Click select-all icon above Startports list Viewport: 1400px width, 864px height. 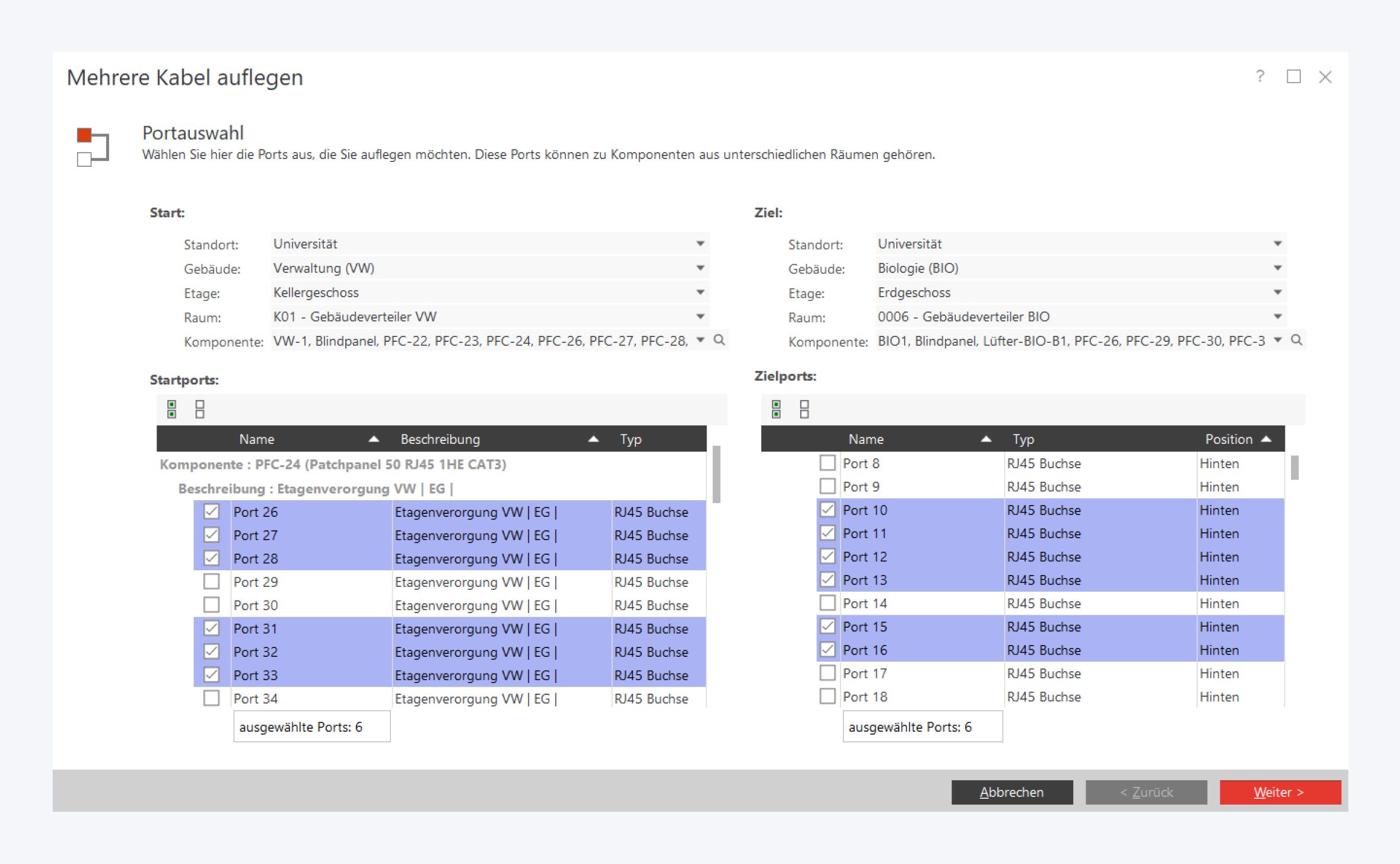pyautogui.click(x=171, y=409)
